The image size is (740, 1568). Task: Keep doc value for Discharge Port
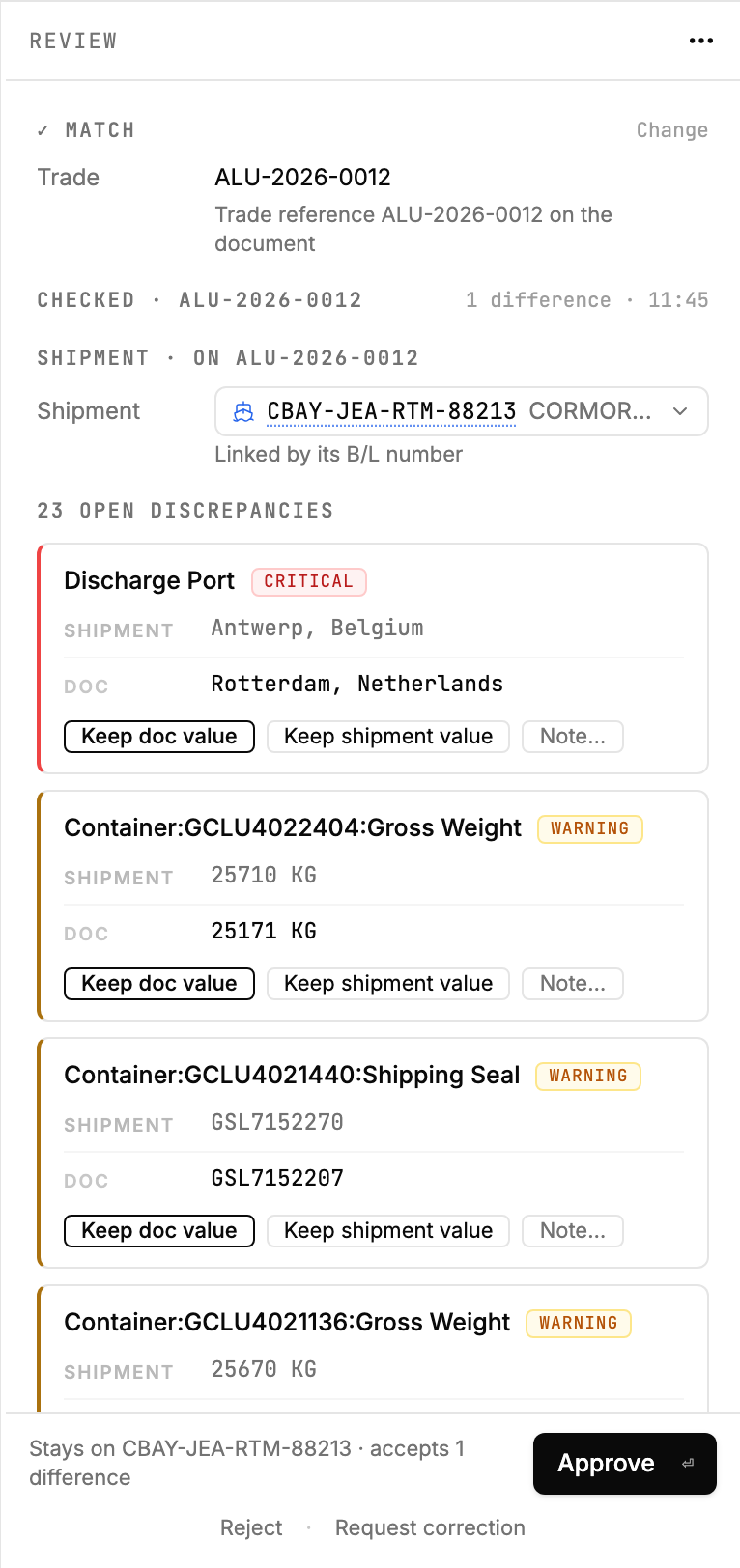[159, 737]
